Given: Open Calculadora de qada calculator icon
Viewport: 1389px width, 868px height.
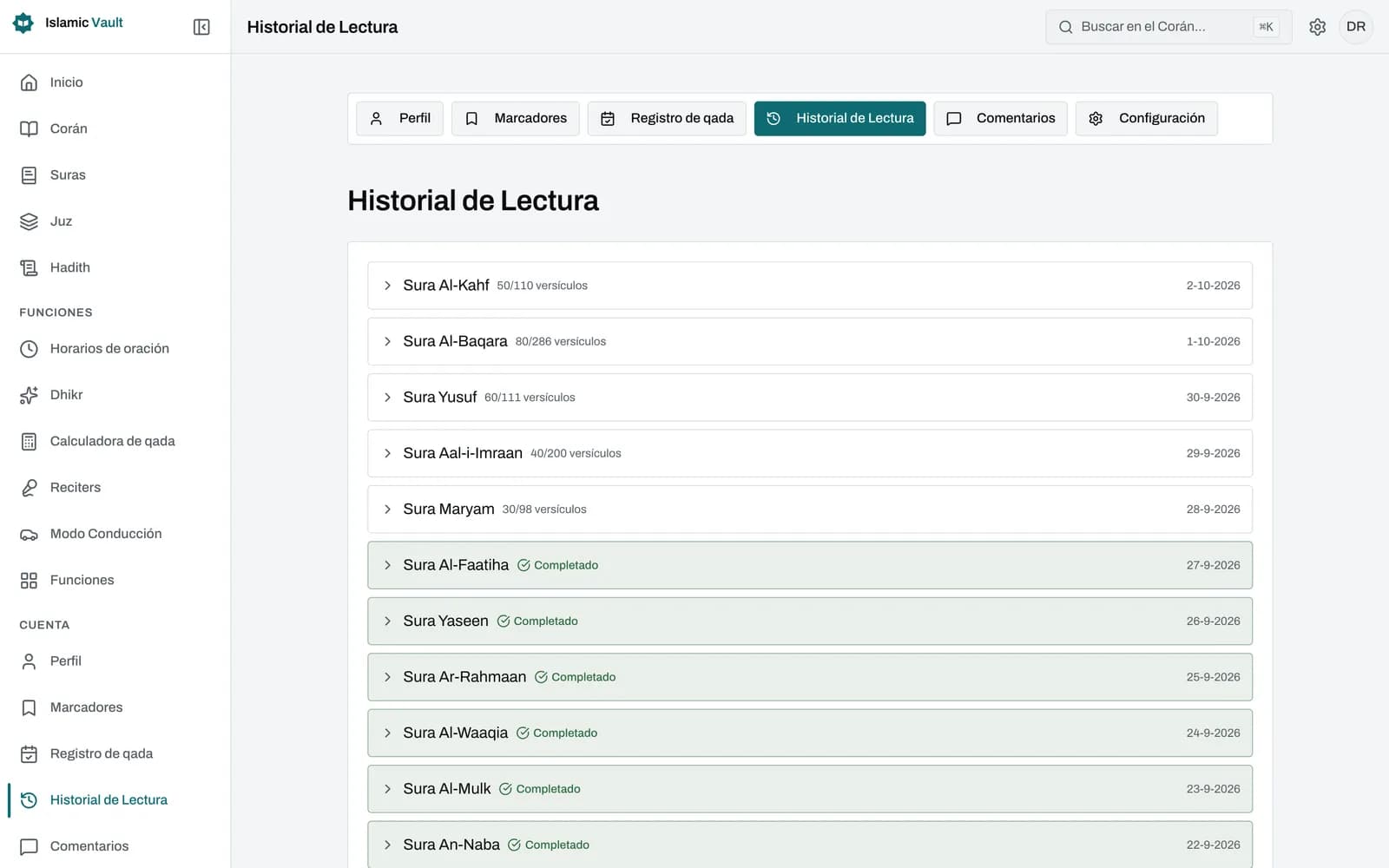Looking at the screenshot, I should point(29,441).
